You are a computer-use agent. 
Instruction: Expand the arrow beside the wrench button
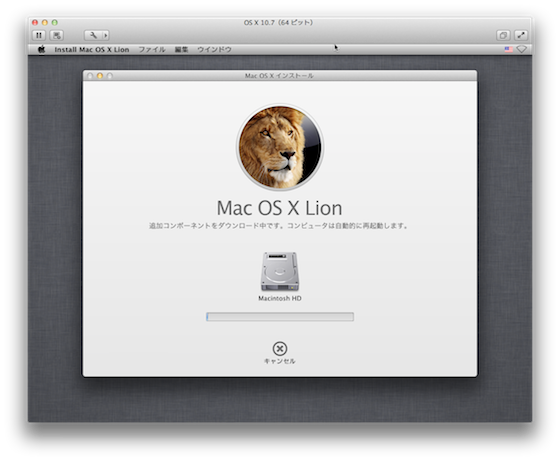click(106, 35)
